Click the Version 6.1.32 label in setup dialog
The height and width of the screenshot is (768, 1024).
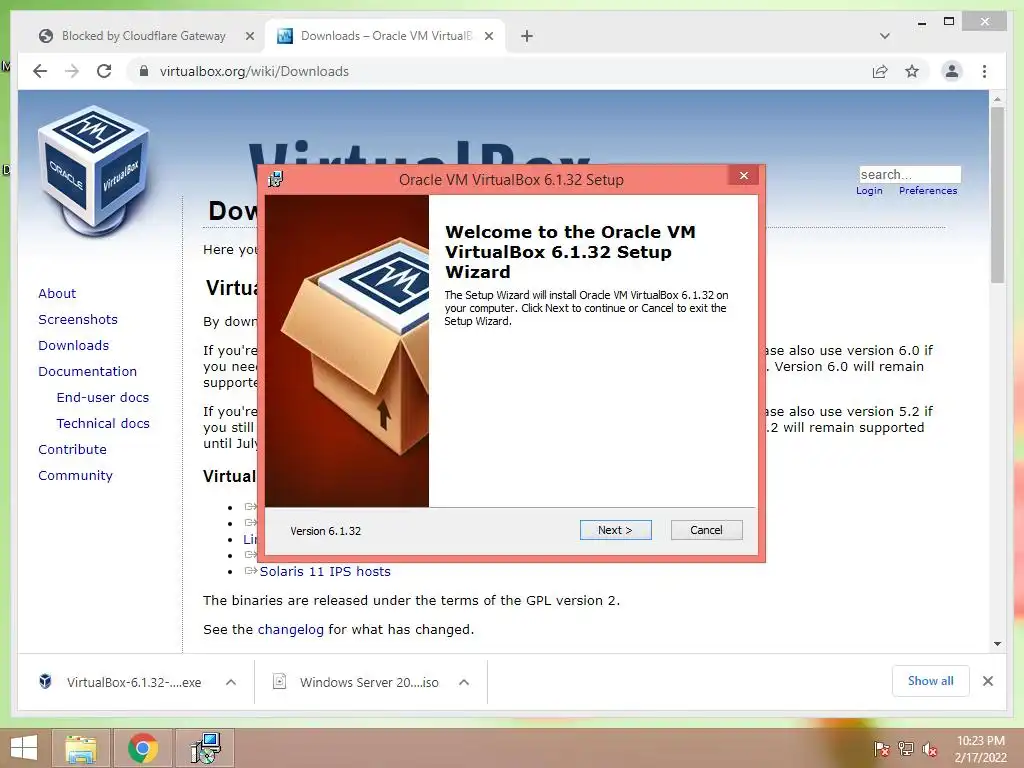pos(325,531)
